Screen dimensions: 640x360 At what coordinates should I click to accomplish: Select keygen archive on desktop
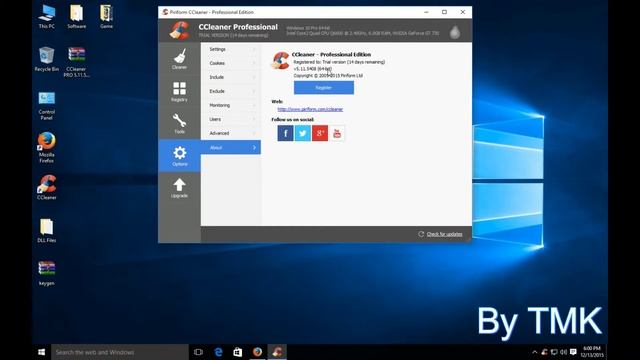47,273
